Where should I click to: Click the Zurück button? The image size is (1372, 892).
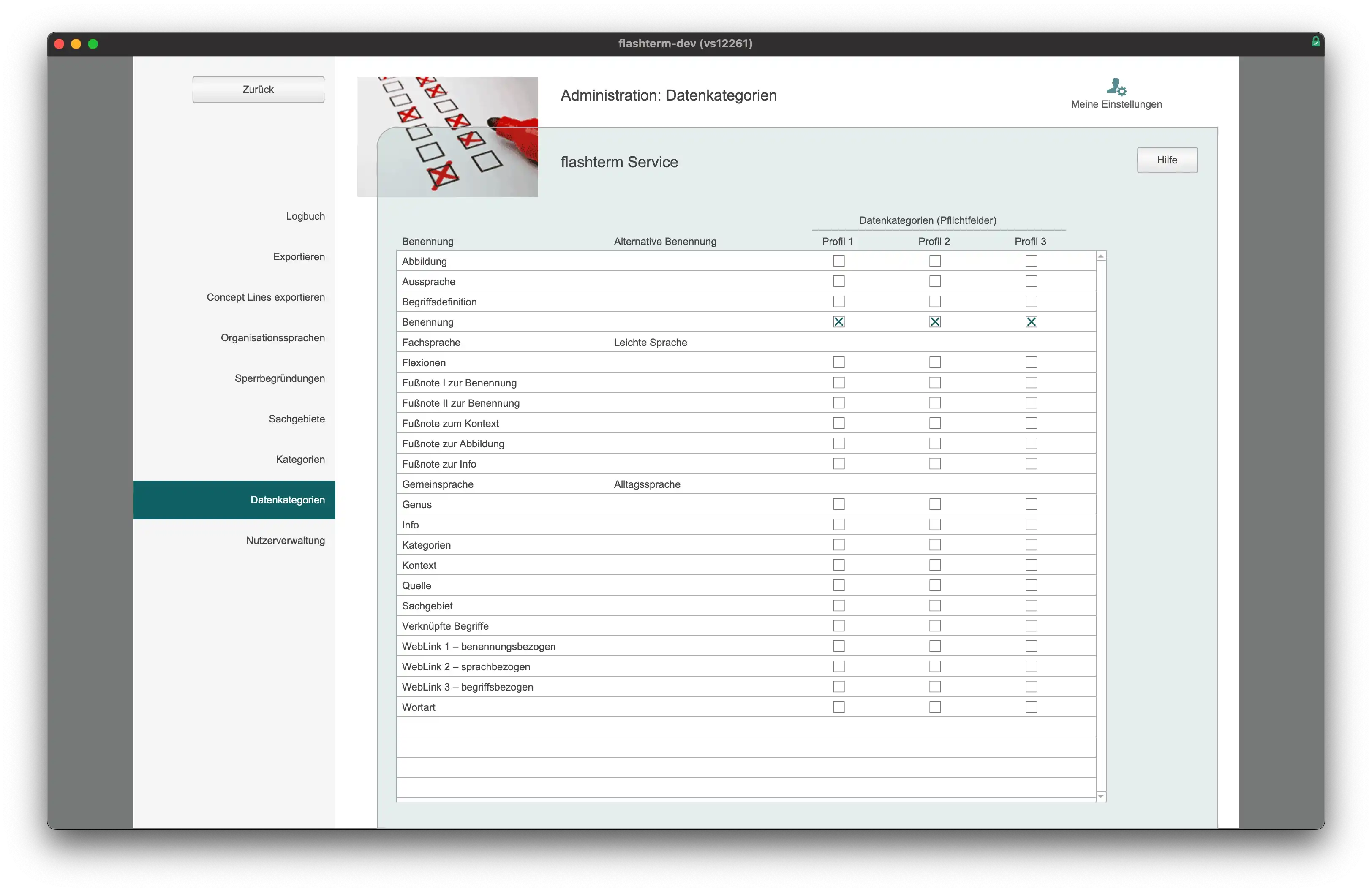pyautogui.click(x=258, y=89)
